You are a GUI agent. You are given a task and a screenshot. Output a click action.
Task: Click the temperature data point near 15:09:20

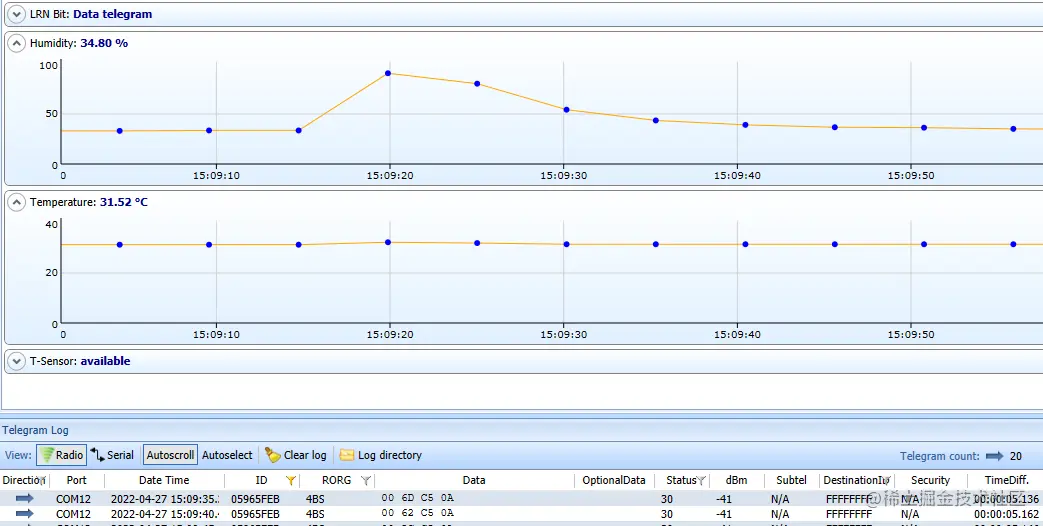(388, 242)
